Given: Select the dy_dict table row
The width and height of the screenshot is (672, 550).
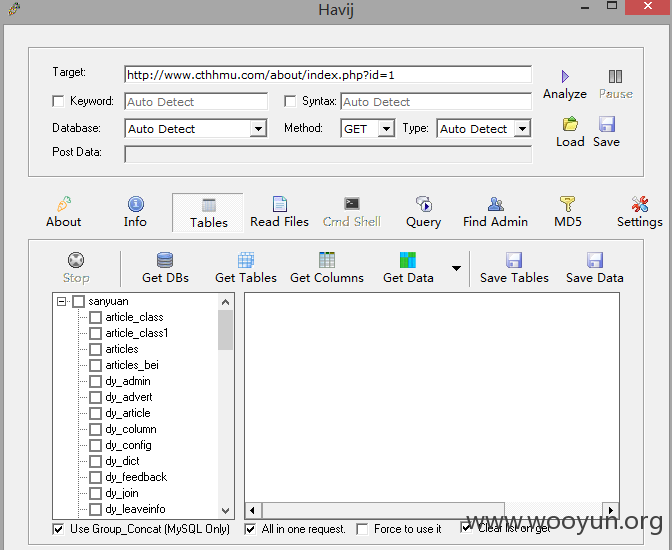Looking at the screenshot, I should pos(122,461).
